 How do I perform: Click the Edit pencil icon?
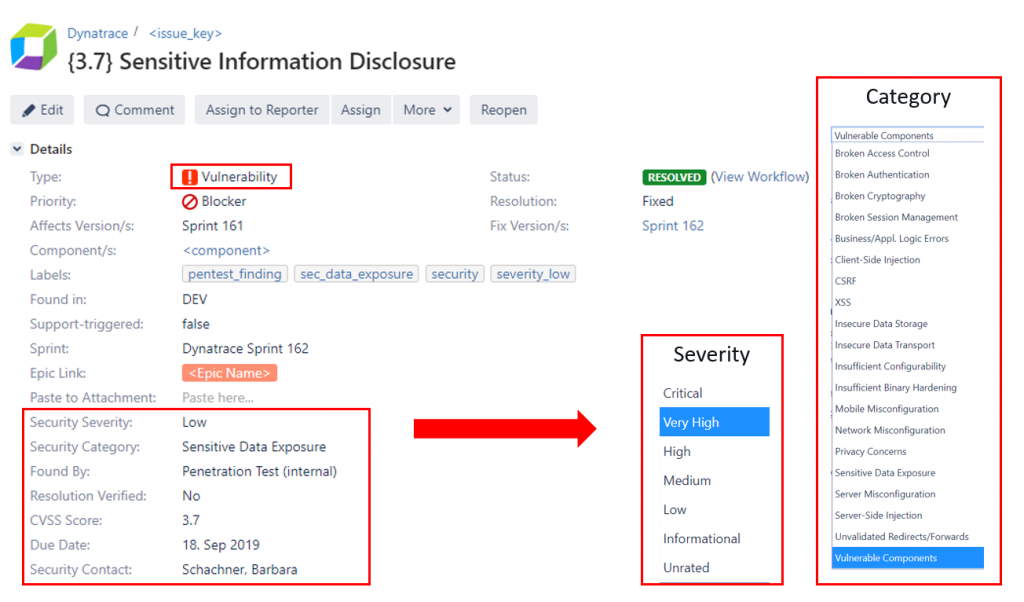pos(26,109)
